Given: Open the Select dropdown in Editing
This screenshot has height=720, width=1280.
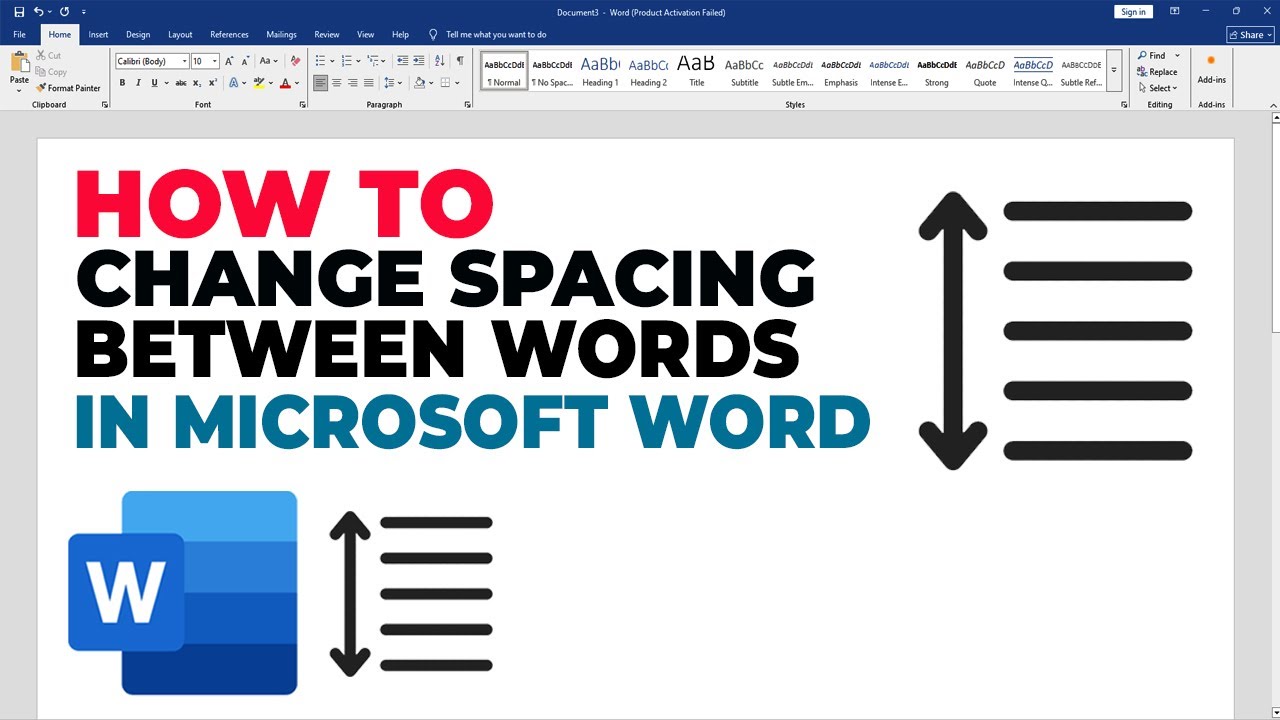Looking at the screenshot, I should click(x=1158, y=88).
